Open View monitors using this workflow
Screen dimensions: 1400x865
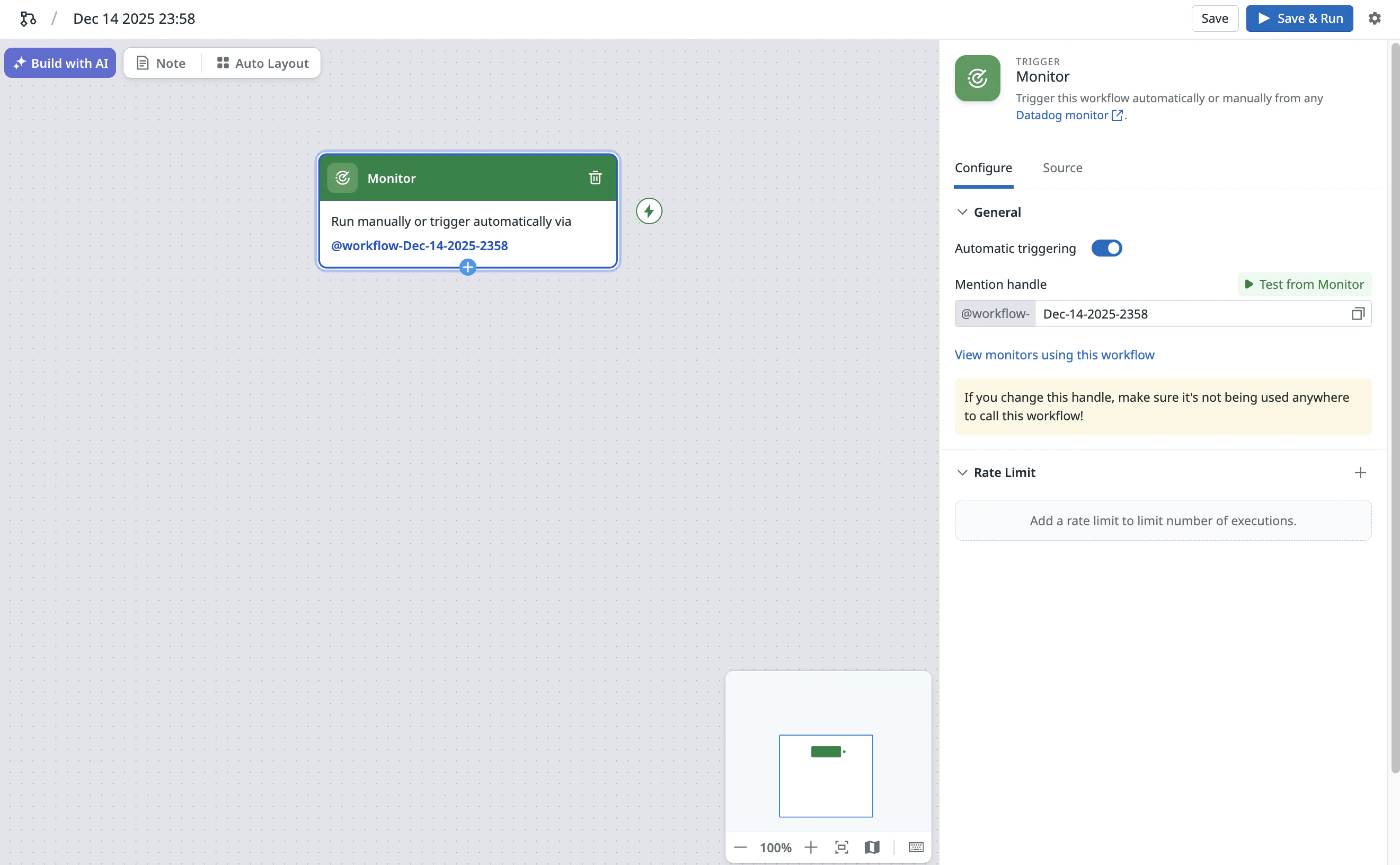tap(1054, 355)
